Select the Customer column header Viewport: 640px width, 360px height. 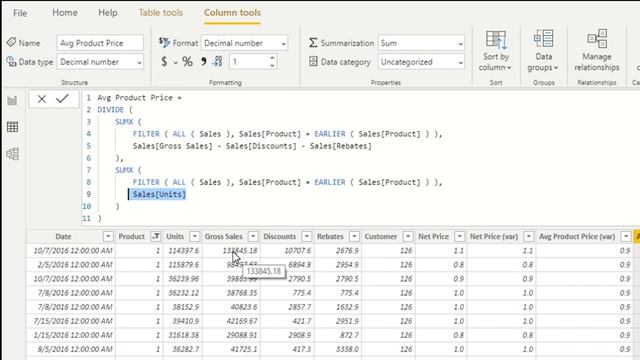pos(380,236)
